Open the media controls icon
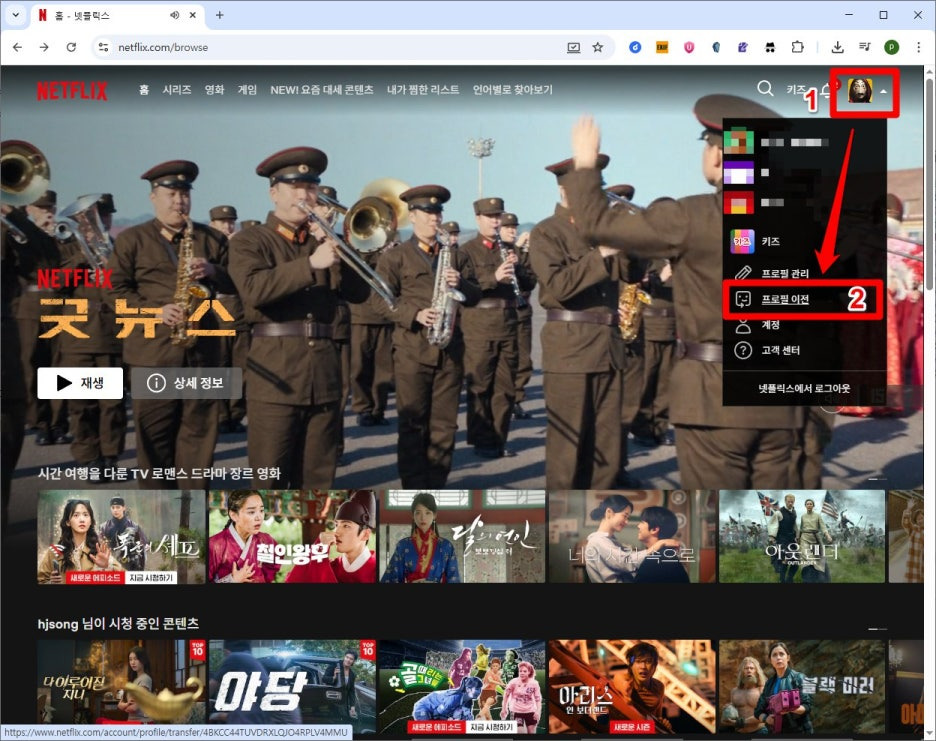936x741 pixels. point(864,47)
